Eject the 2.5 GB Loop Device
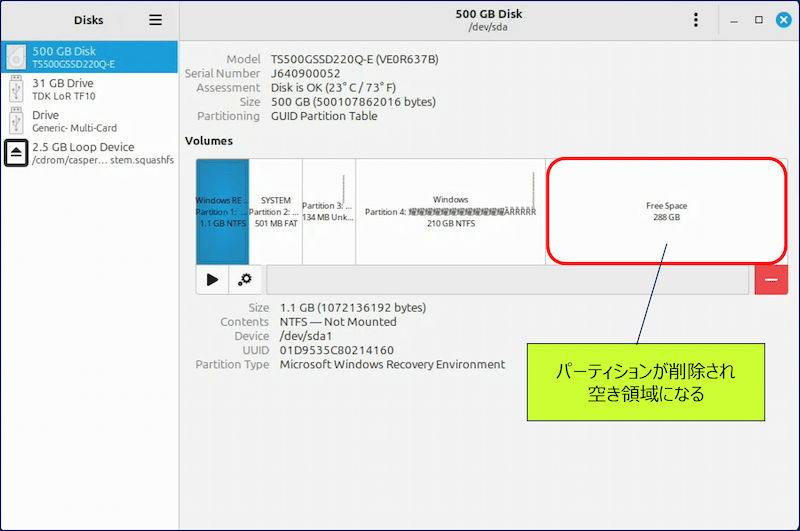The image size is (800, 531). (17, 153)
